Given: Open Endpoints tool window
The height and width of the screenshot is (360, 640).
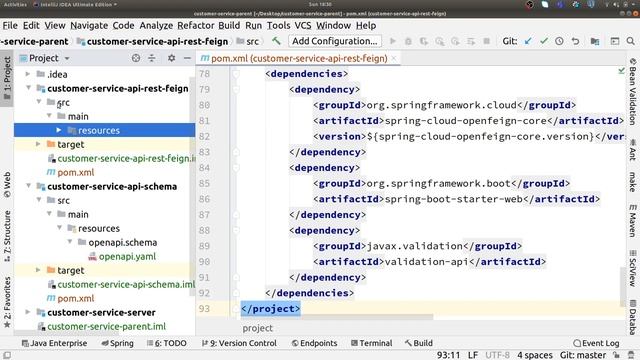Looking at the screenshot, I should [x=314, y=343].
